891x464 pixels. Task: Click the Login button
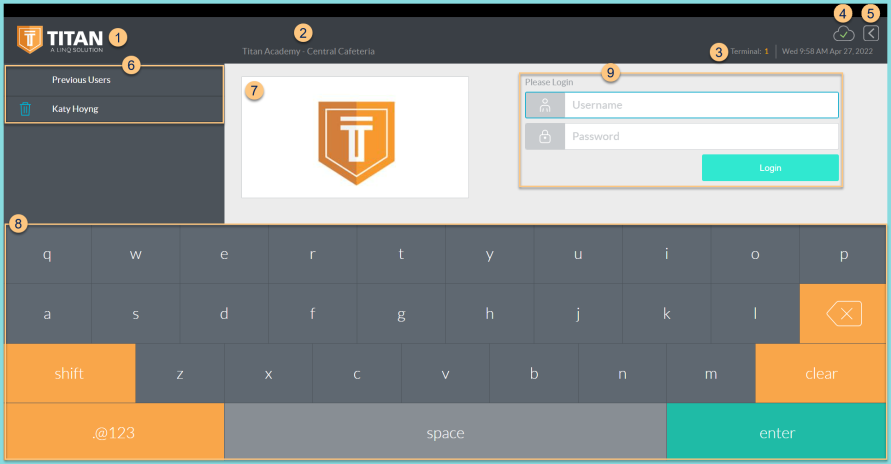tap(770, 168)
